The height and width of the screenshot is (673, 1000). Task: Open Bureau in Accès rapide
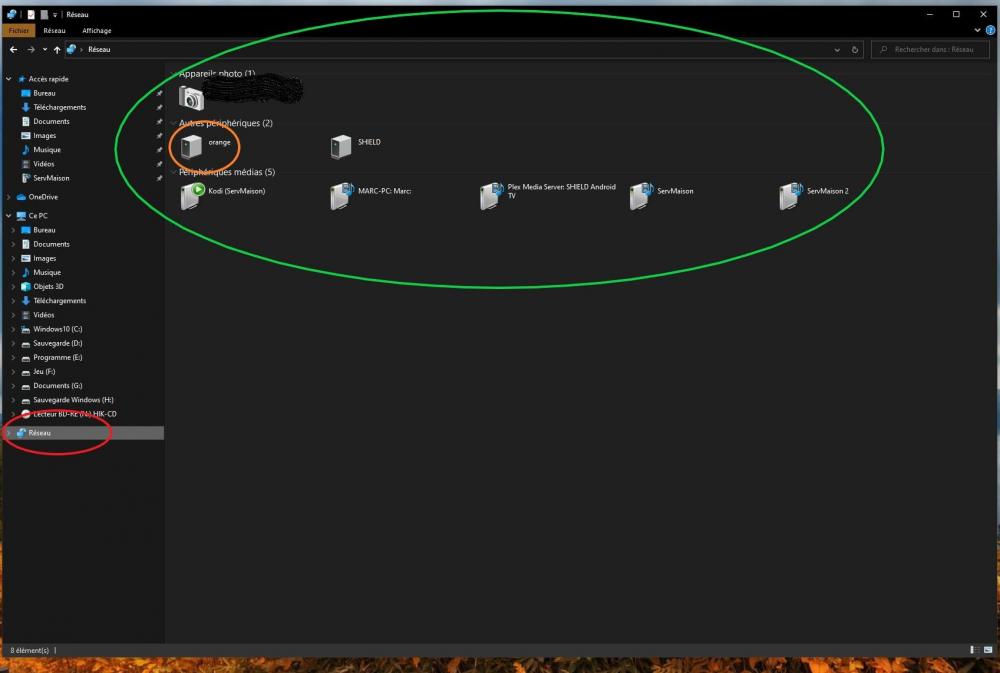coord(44,93)
